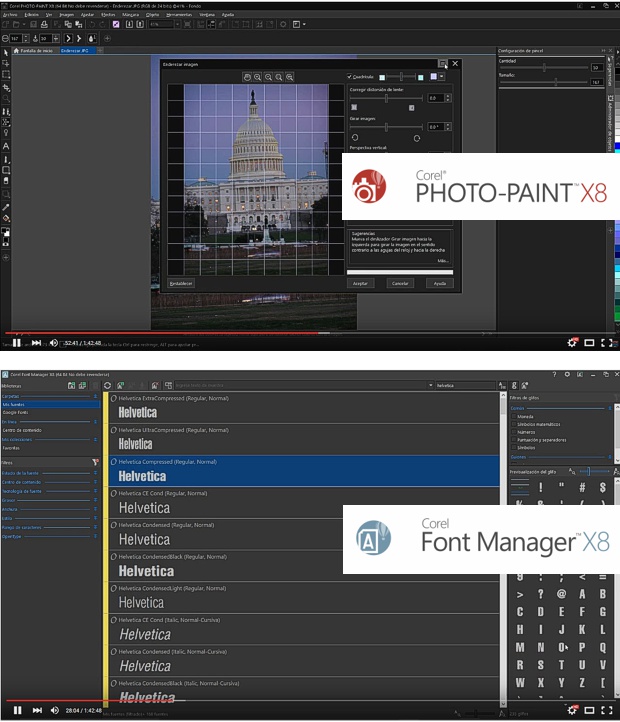Select Google Fonts in the library list
This screenshot has height=722, width=620.
click(16, 413)
